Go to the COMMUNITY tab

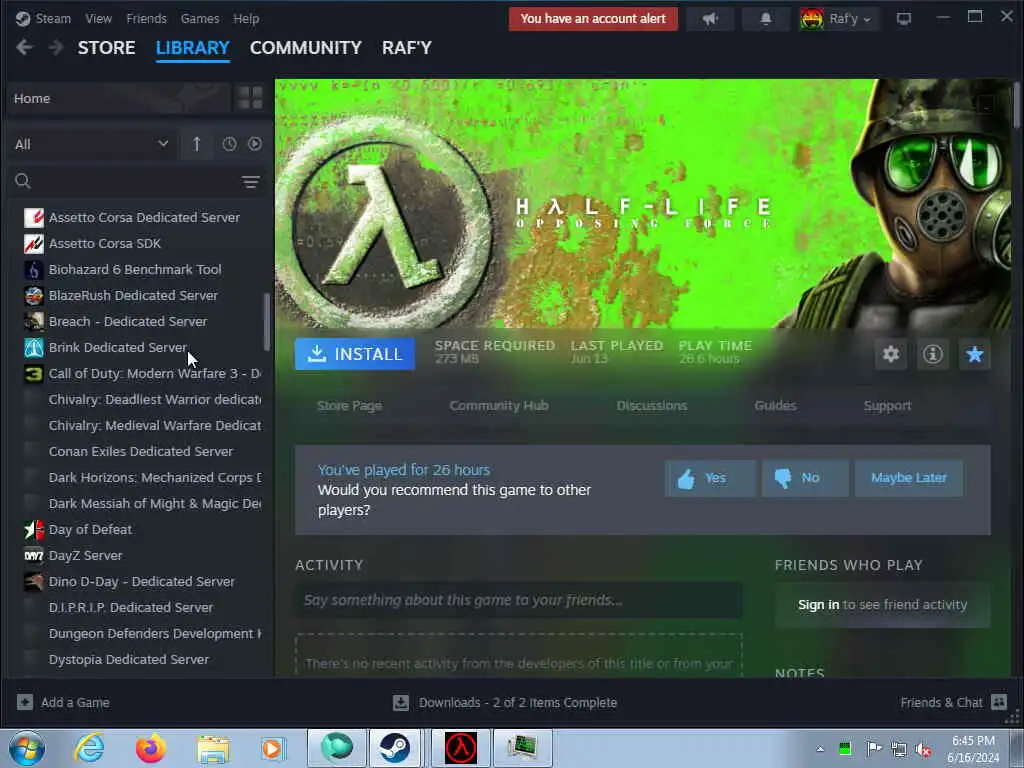point(306,48)
